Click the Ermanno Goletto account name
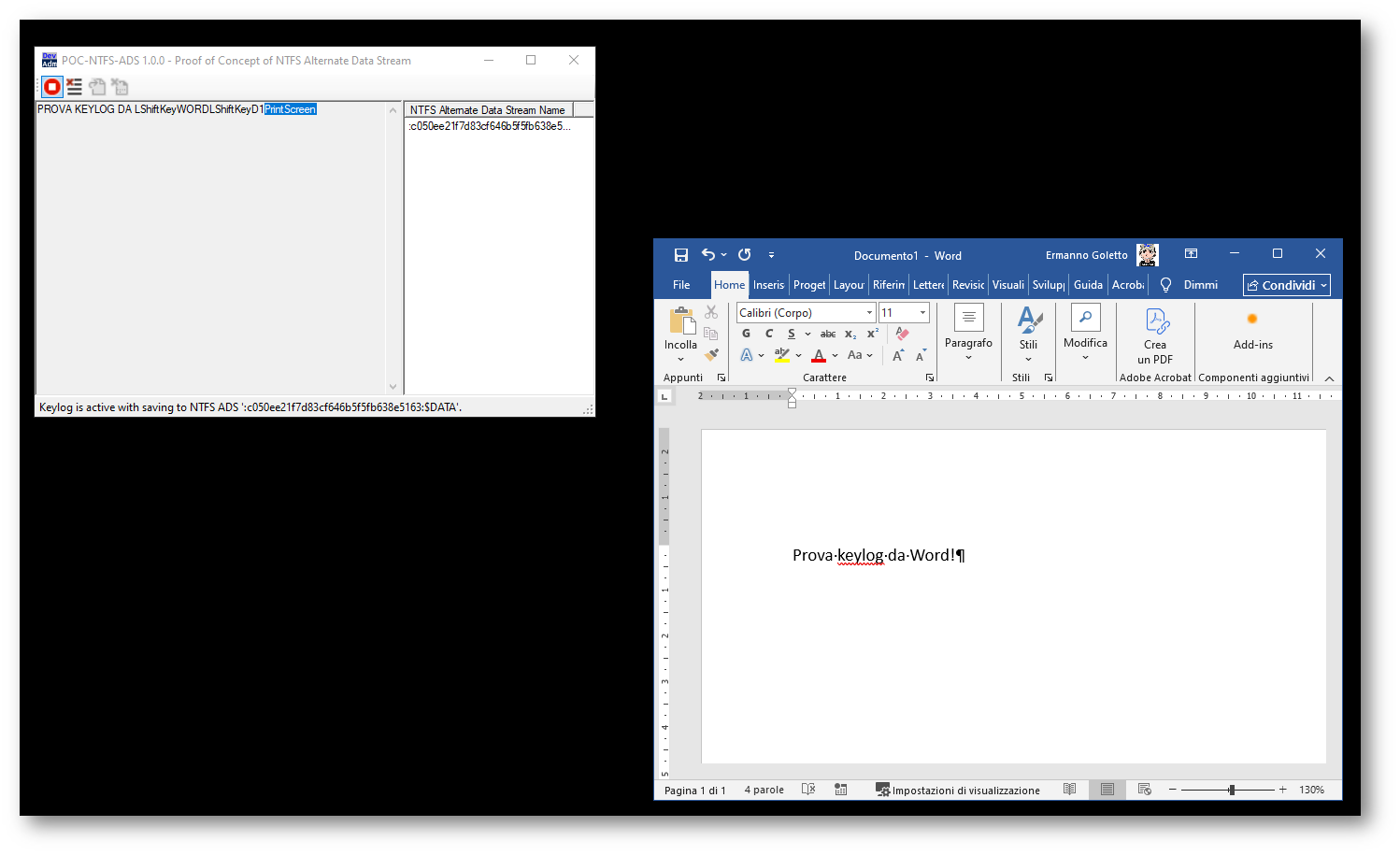The width and height of the screenshot is (1400, 855). pos(1086,255)
